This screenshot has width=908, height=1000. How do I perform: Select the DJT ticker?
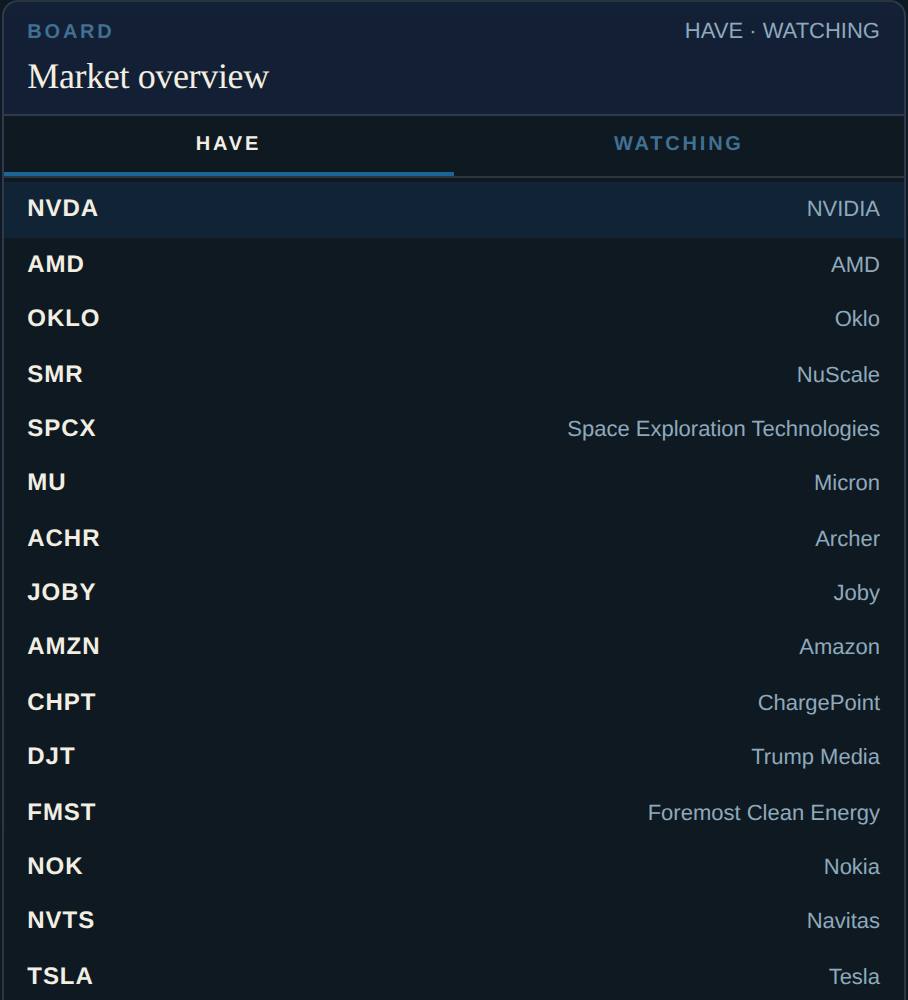(51, 756)
